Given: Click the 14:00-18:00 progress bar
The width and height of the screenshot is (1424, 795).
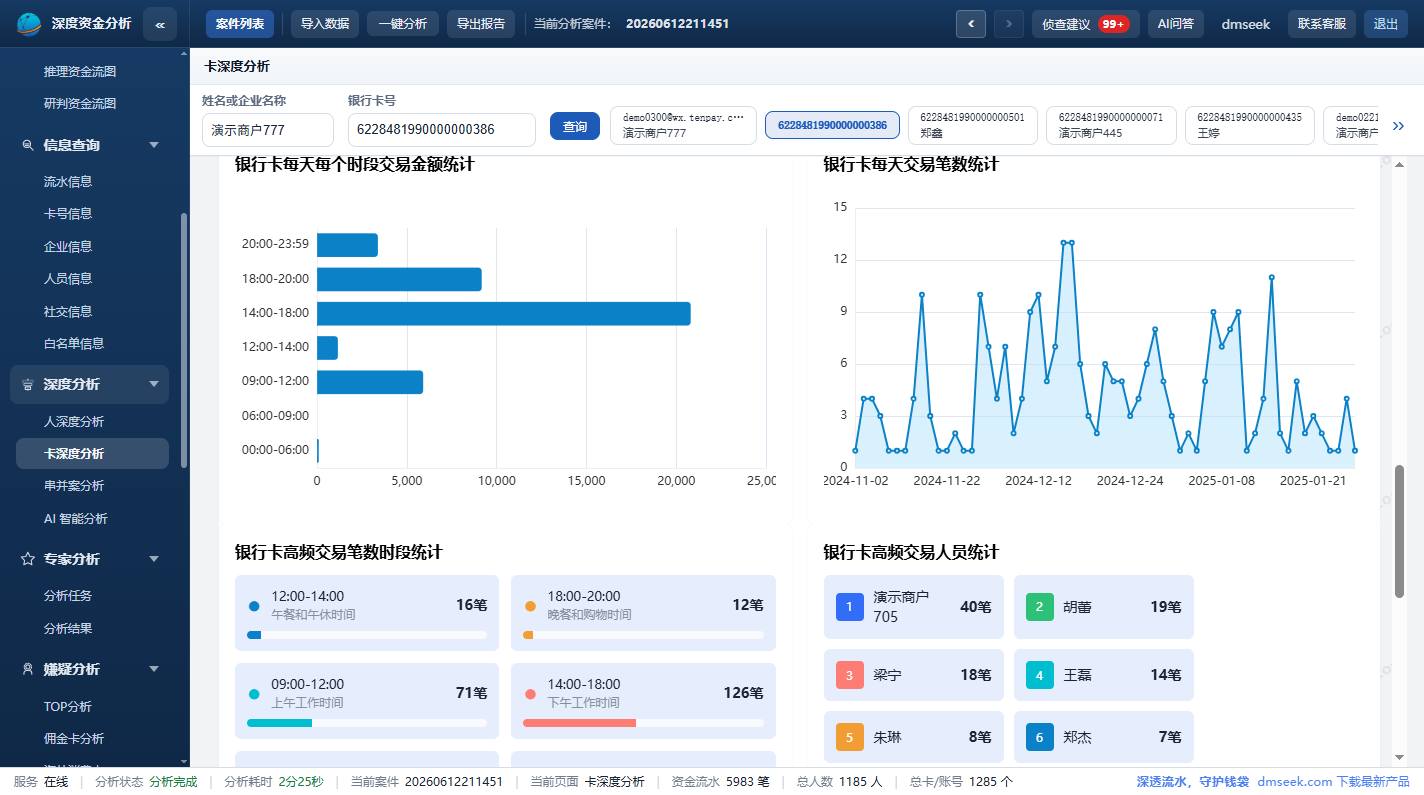Looking at the screenshot, I should 643,722.
